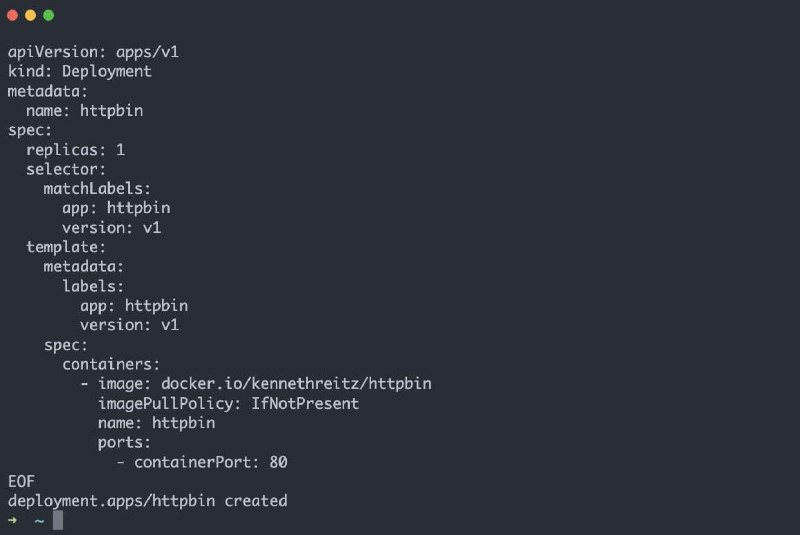Click the 'deployment.apps/httpbin created' output

pos(147,501)
